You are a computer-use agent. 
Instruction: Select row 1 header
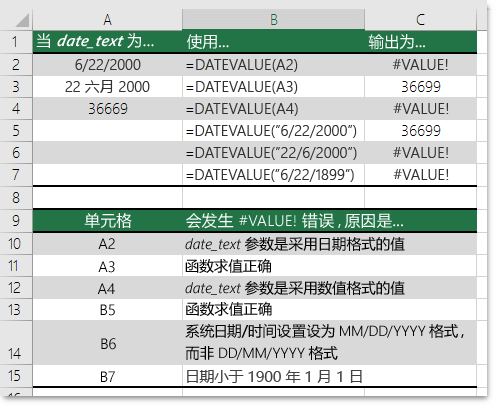tap(16, 42)
